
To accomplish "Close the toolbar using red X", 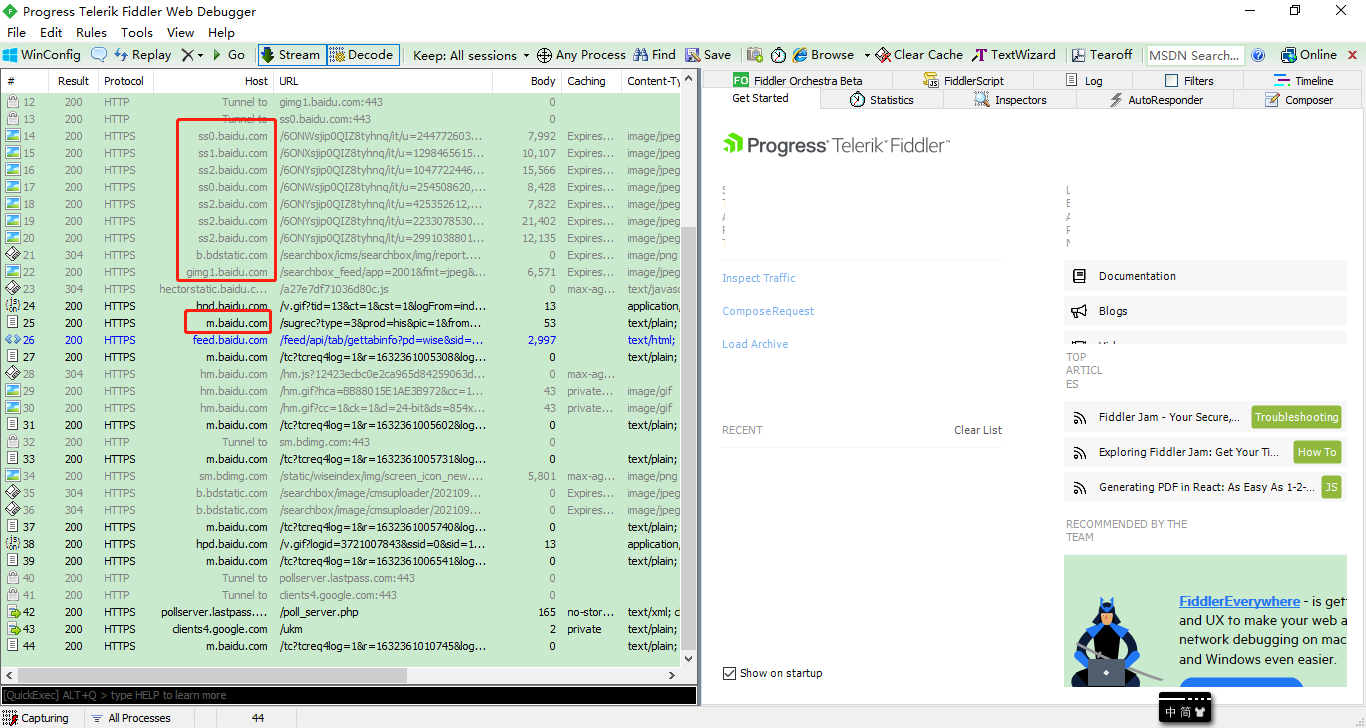I will tap(1352, 55).
